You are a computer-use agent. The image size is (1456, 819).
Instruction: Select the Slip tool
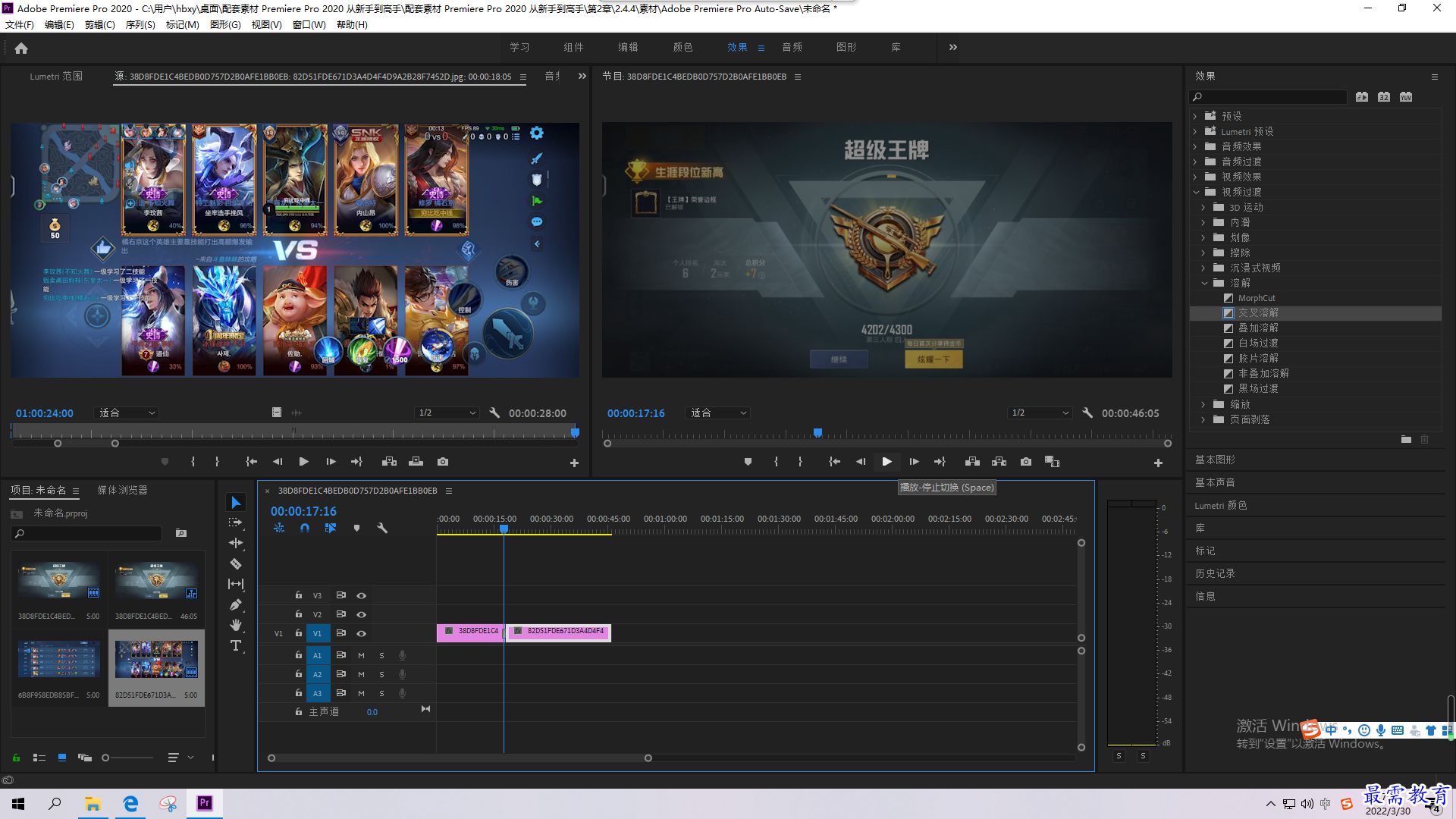[236, 584]
